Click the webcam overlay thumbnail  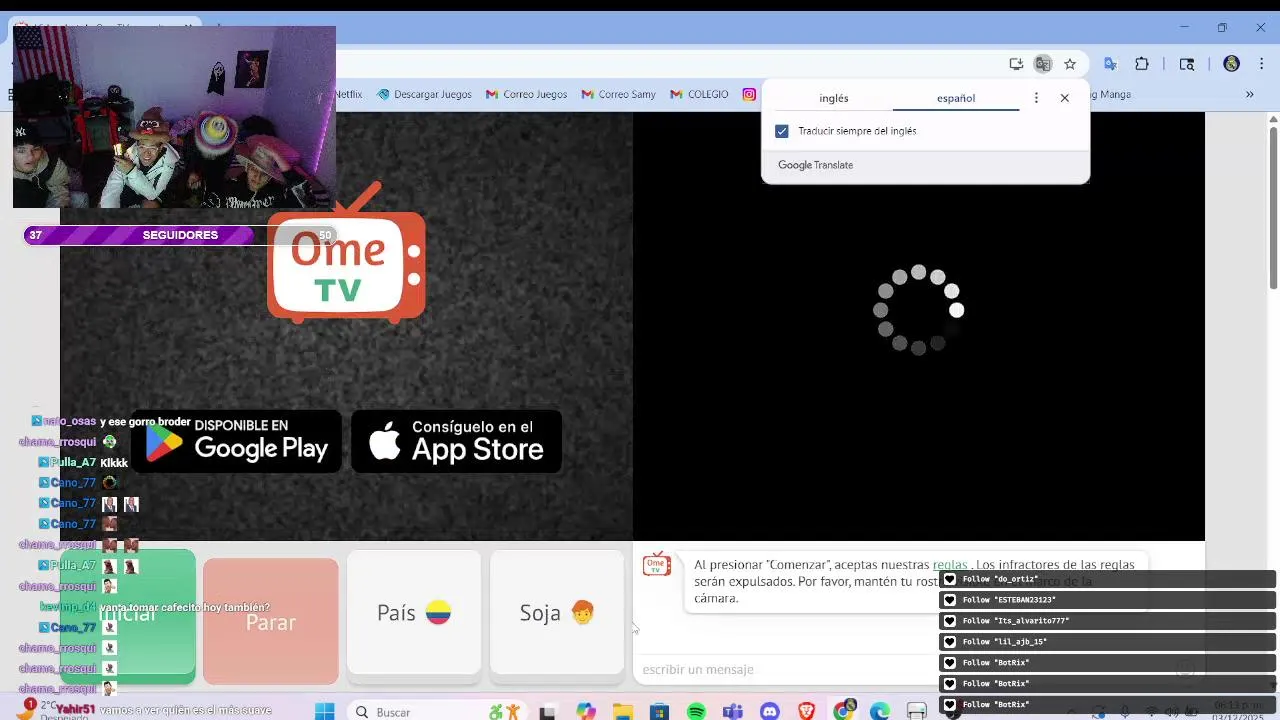click(174, 117)
